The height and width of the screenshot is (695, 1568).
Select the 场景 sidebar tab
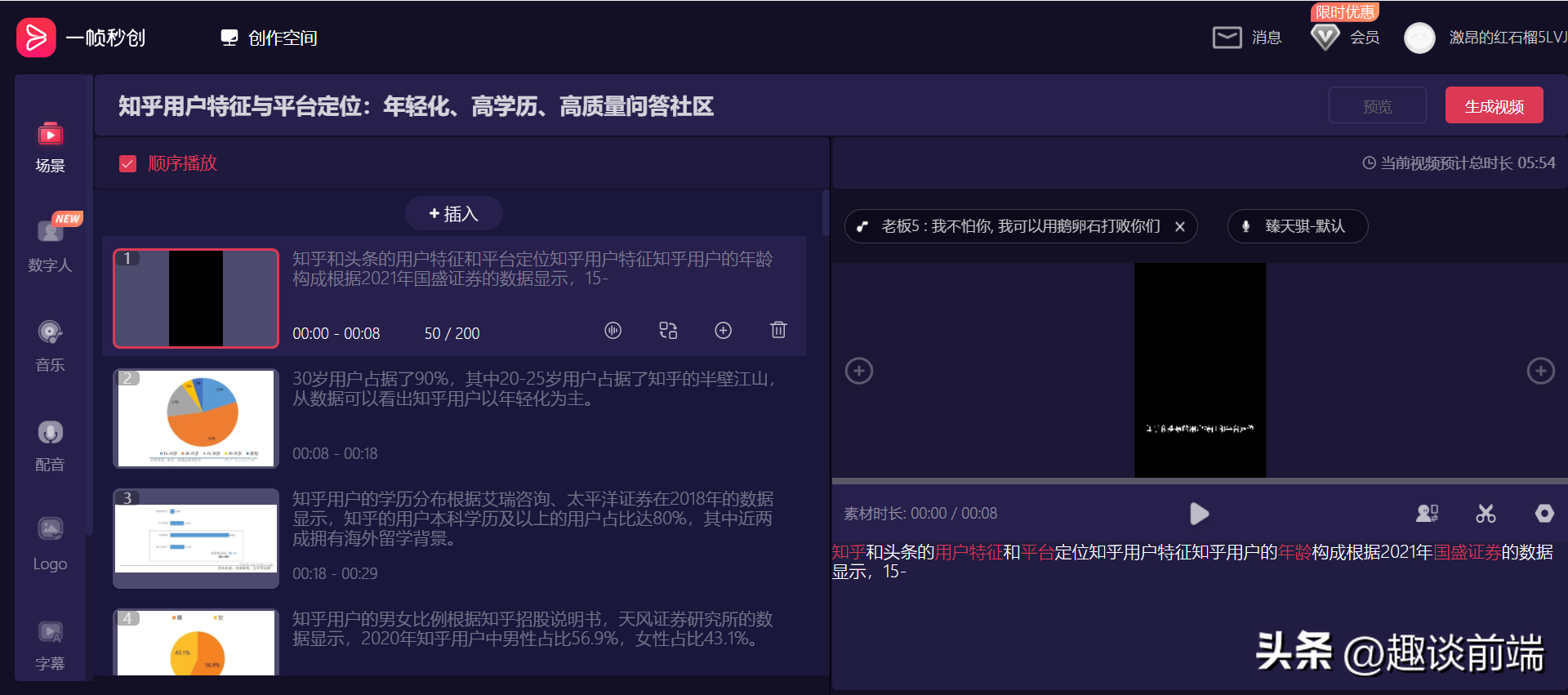tap(50, 147)
